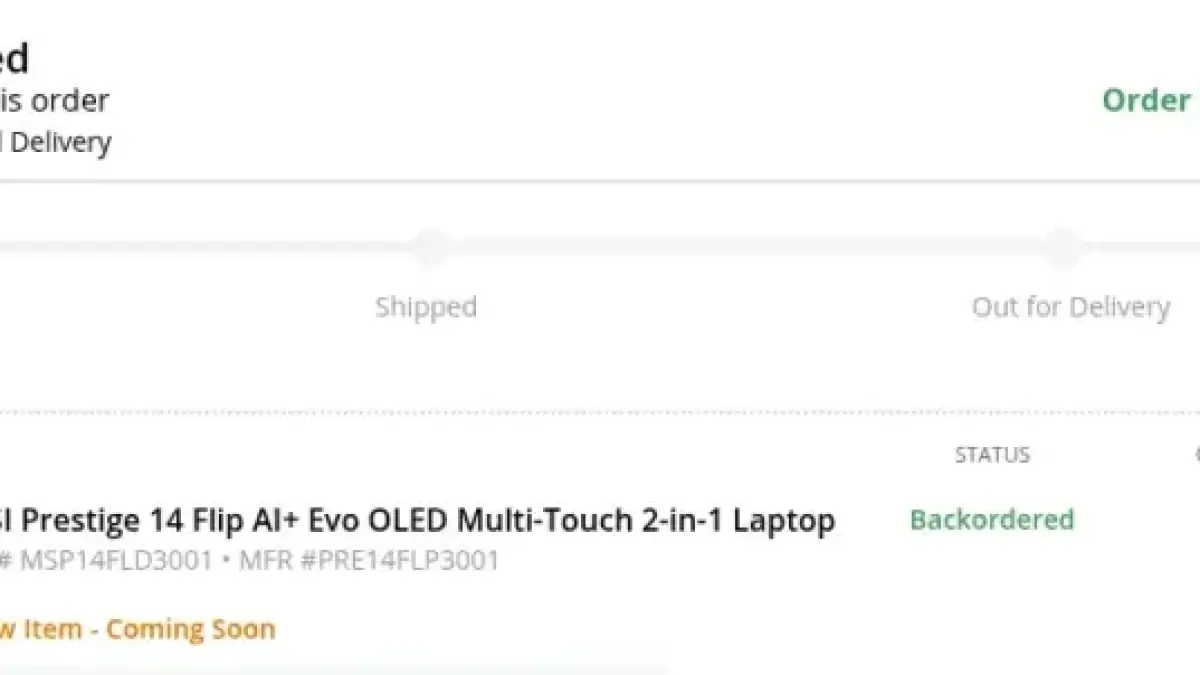The height and width of the screenshot is (675, 1200).
Task: Click the Out for Delivery step circle
Action: 1063,246
